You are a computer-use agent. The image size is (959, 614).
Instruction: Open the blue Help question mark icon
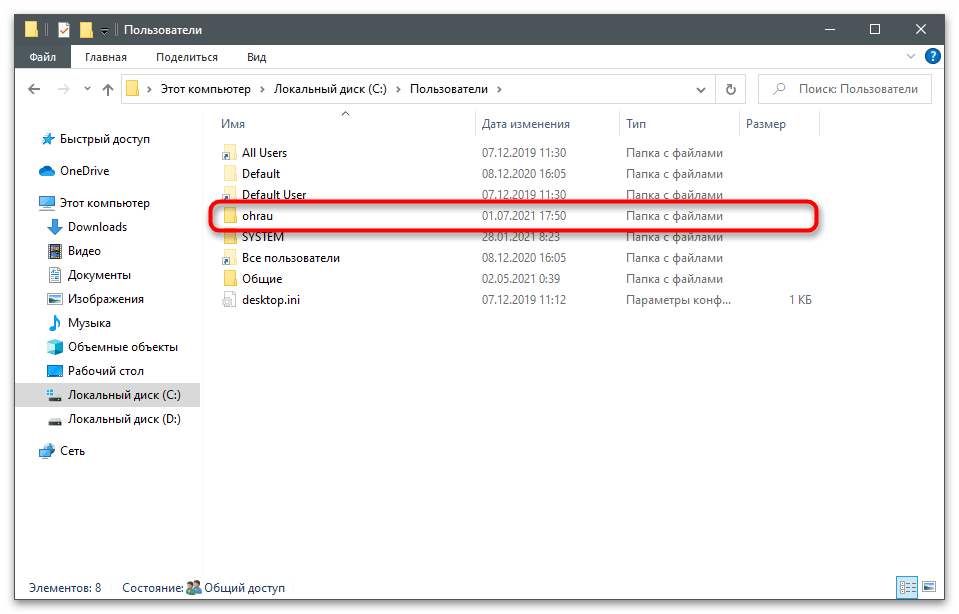coord(933,56)
